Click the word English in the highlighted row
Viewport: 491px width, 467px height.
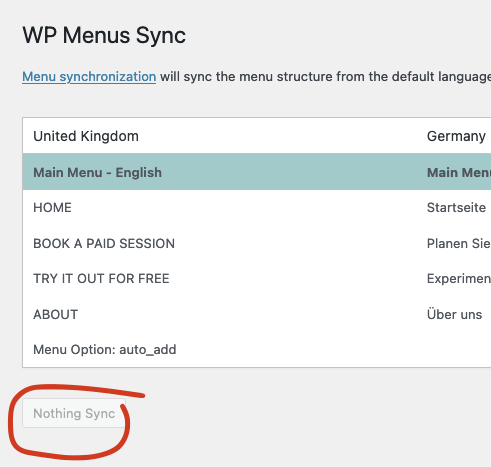point(139,173)
